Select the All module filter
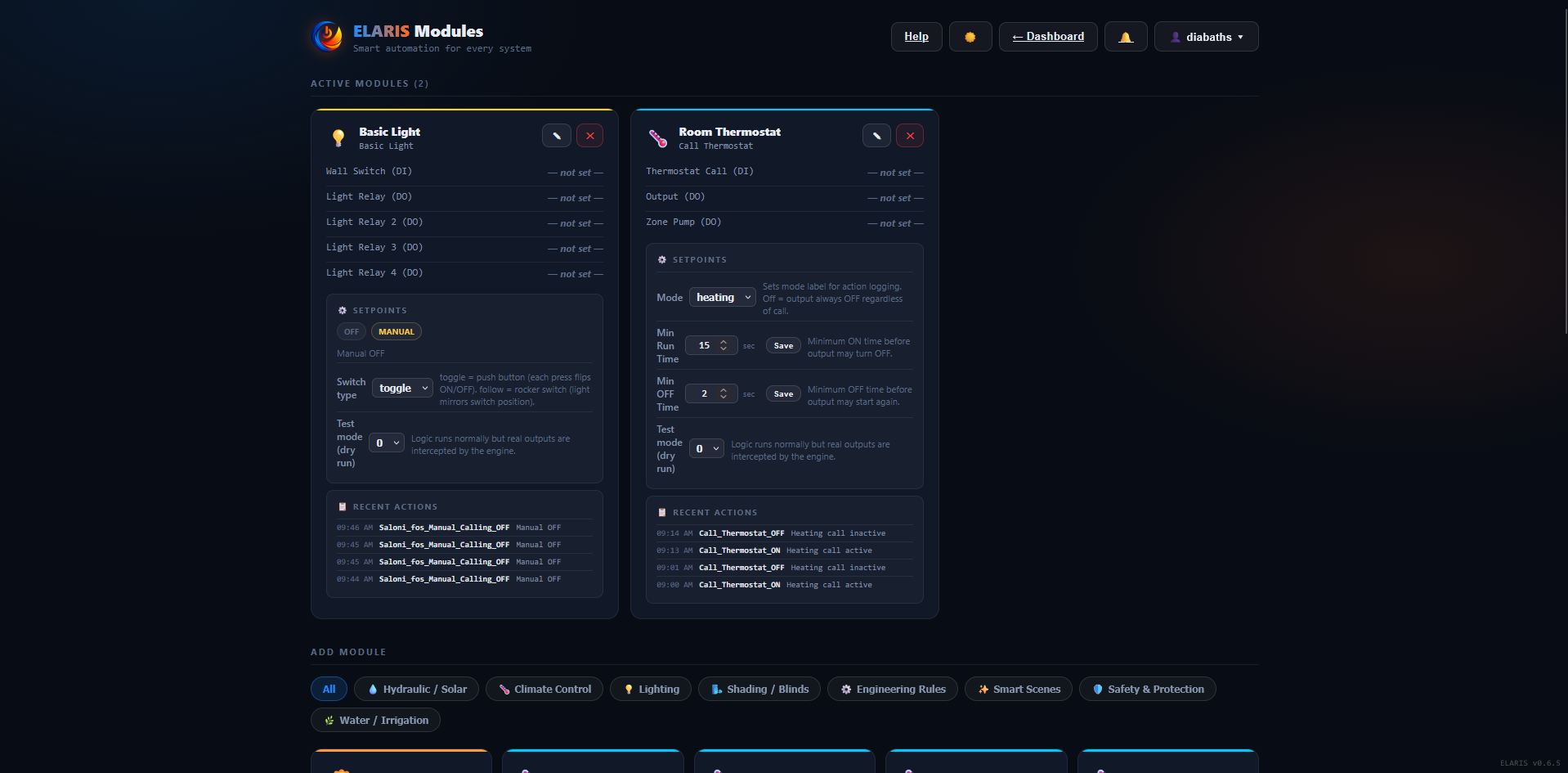The width and height of the screenshot is (1568, 773). coord(329,690)
